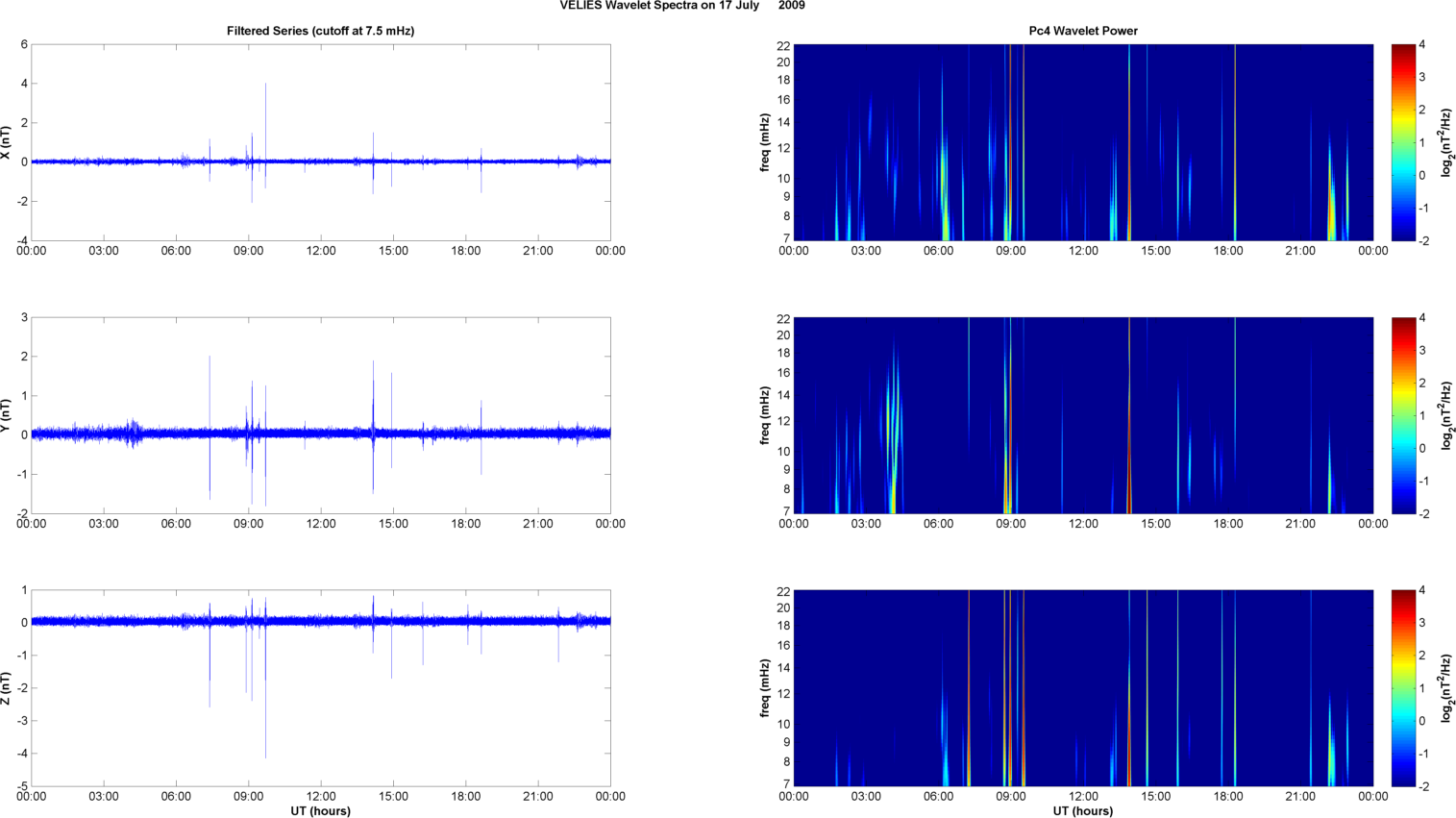This screenshot has width=1456, height=818.
Task: Click the Y component wavelet power spectrogram
Action: [x=1083, y=415]
